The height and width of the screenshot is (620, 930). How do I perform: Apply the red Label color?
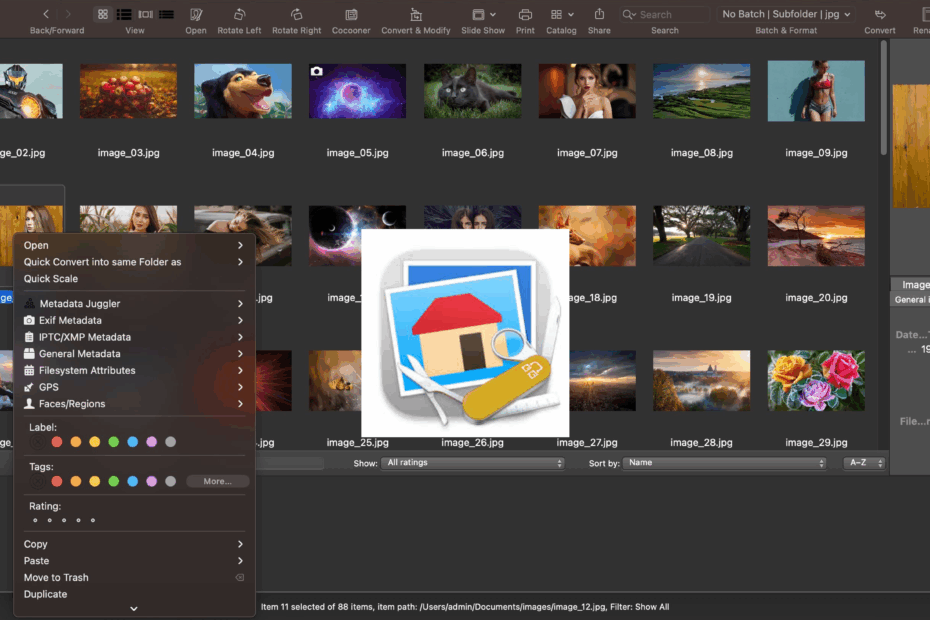57,442
